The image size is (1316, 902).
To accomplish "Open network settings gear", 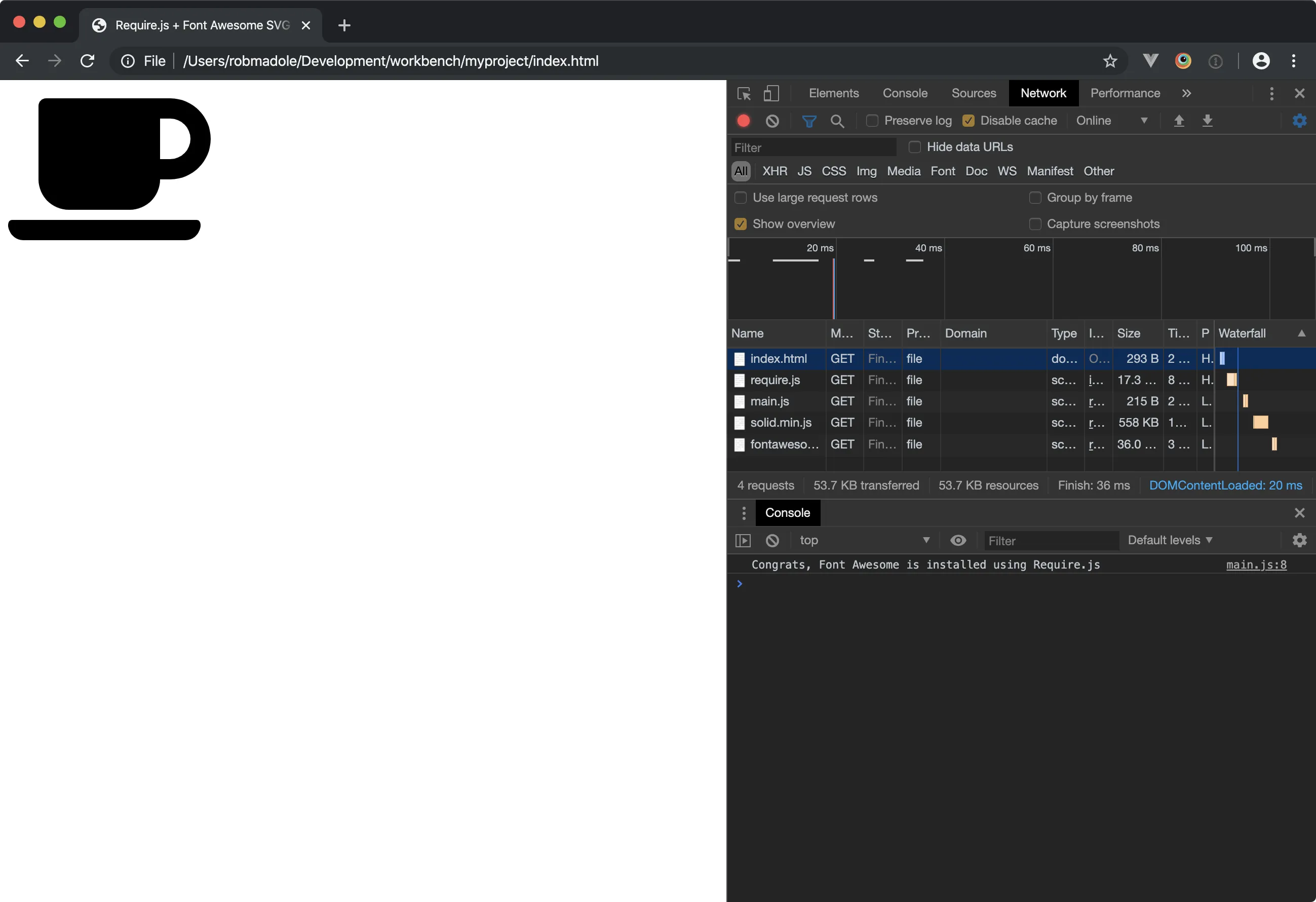I will tap(1300, 121).
